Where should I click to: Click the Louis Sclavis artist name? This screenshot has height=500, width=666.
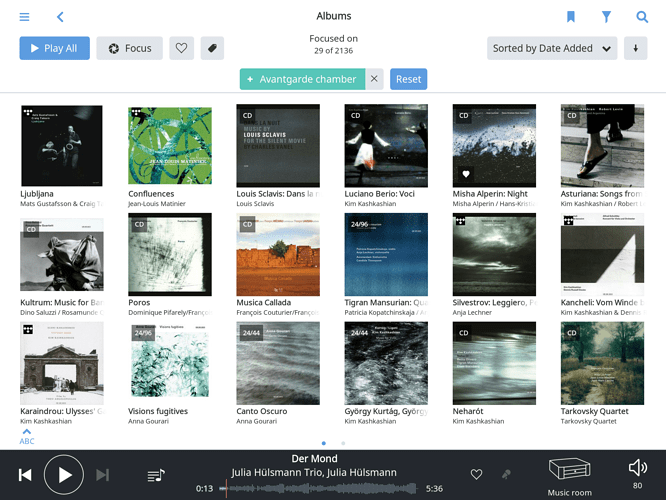pyautogui.click(x=255, y=204)
